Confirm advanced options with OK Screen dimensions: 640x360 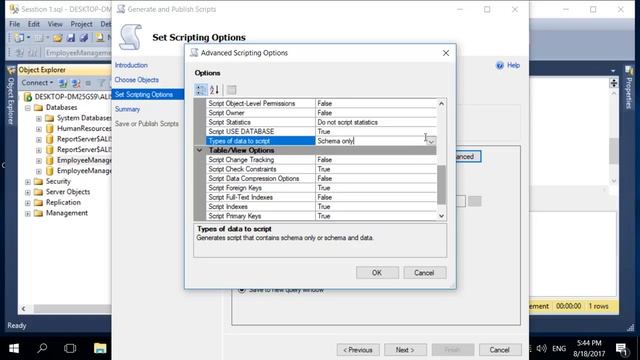pos(377,273)
